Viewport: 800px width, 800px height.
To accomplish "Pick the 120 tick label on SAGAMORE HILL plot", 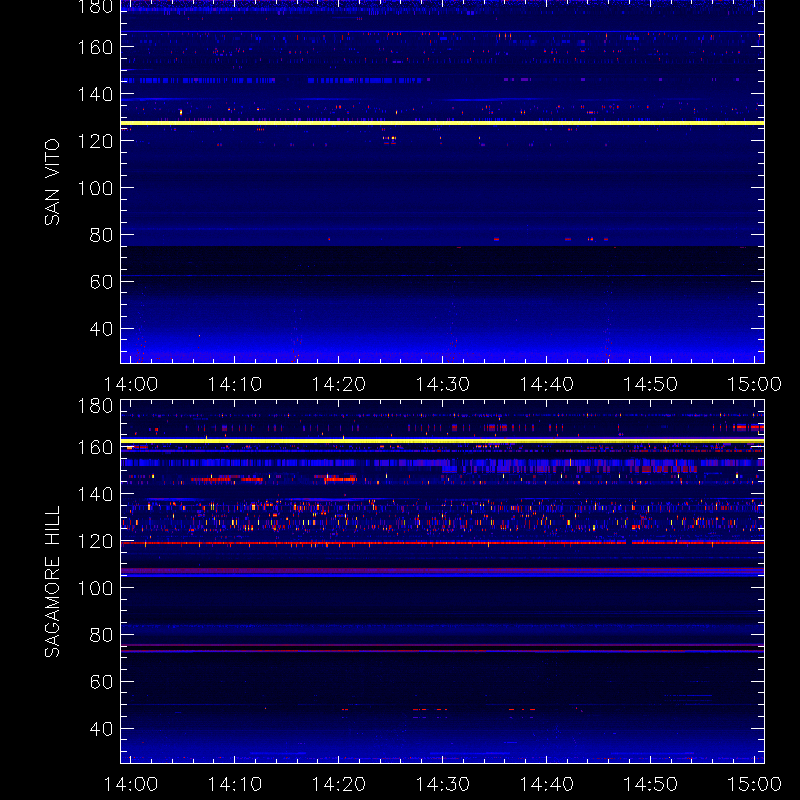I will click(95, 541).
